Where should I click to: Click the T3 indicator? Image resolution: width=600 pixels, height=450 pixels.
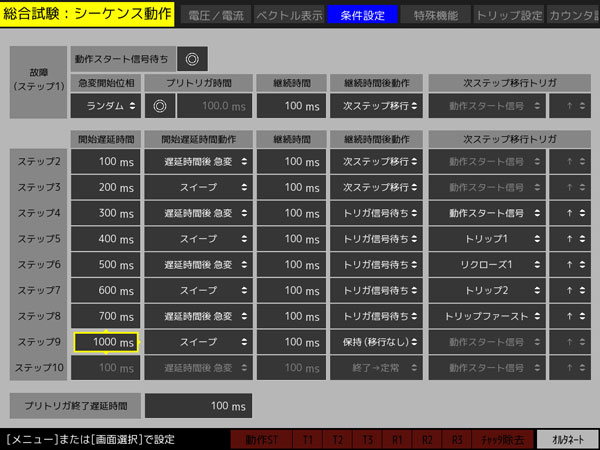tap(368, 439)
